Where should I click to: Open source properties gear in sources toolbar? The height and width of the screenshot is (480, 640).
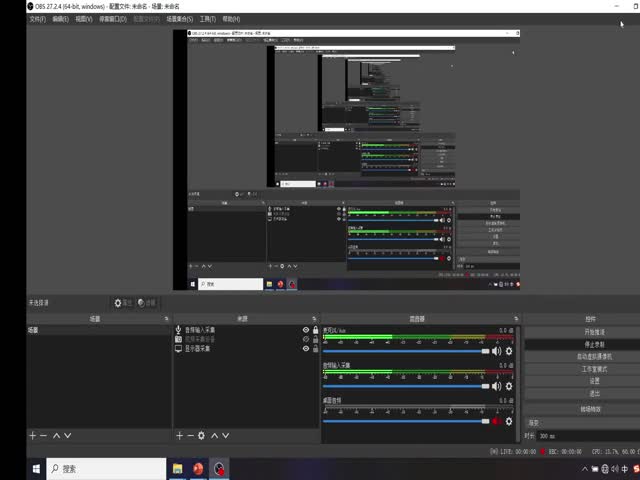[201, 435]
